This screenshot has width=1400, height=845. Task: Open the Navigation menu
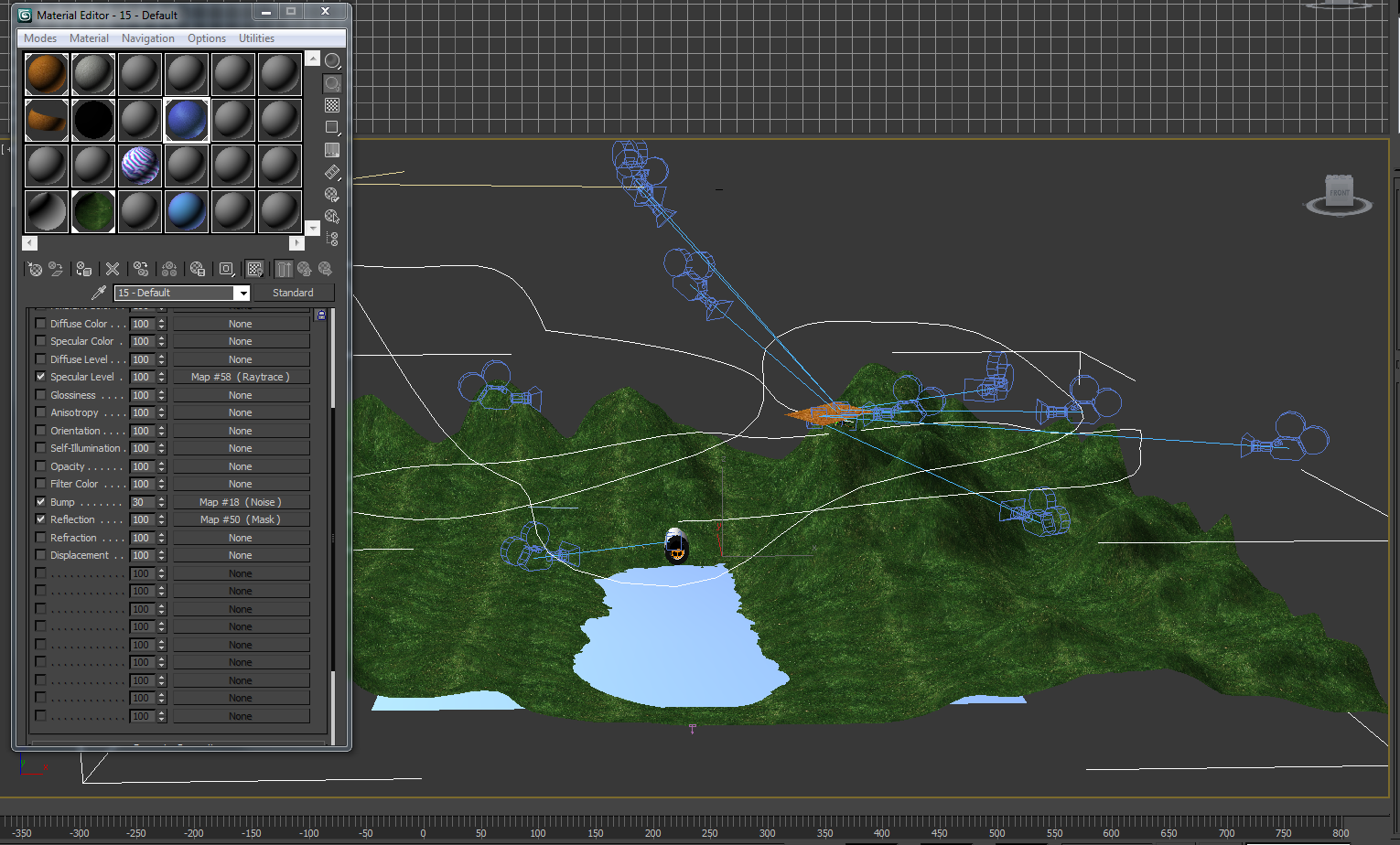(x=148, y=38)
